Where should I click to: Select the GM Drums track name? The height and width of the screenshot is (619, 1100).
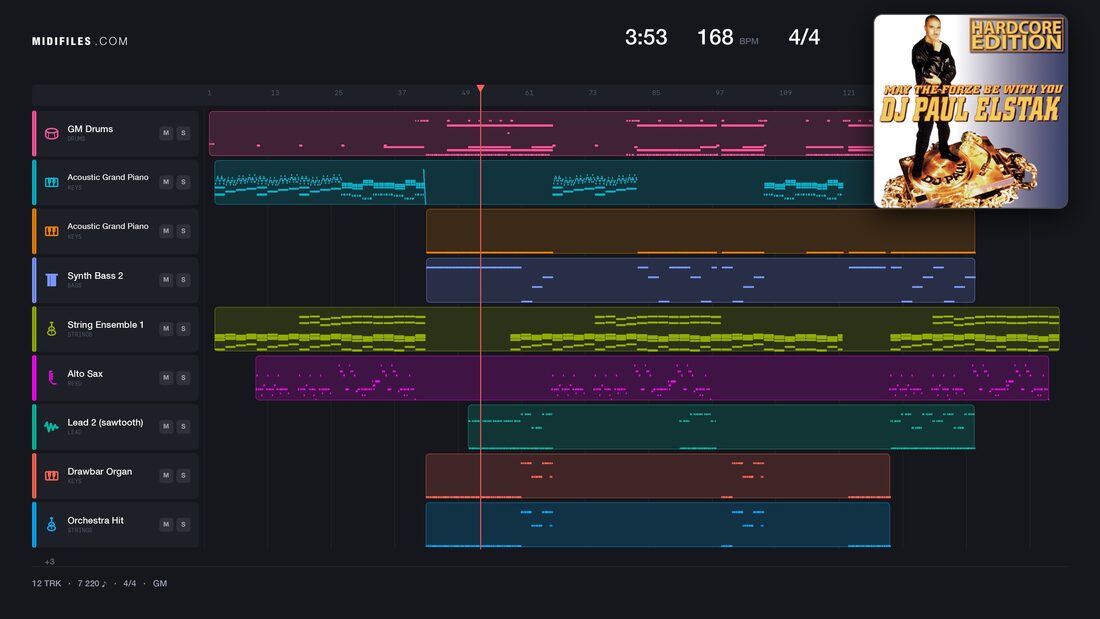90,129
